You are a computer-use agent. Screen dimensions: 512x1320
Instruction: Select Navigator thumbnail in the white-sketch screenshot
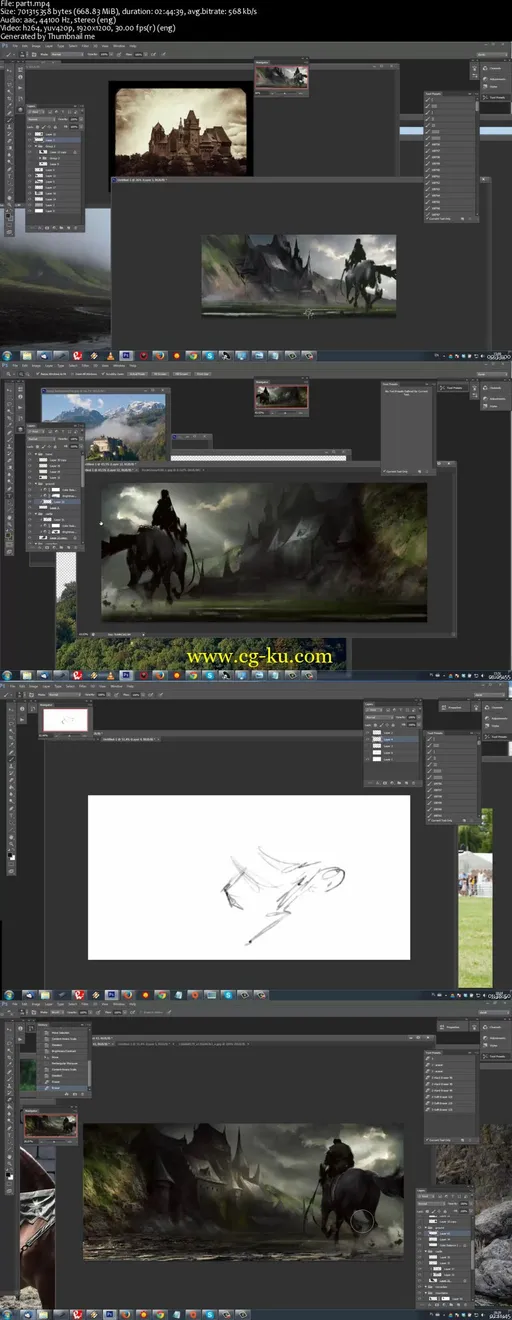point(65,720)
